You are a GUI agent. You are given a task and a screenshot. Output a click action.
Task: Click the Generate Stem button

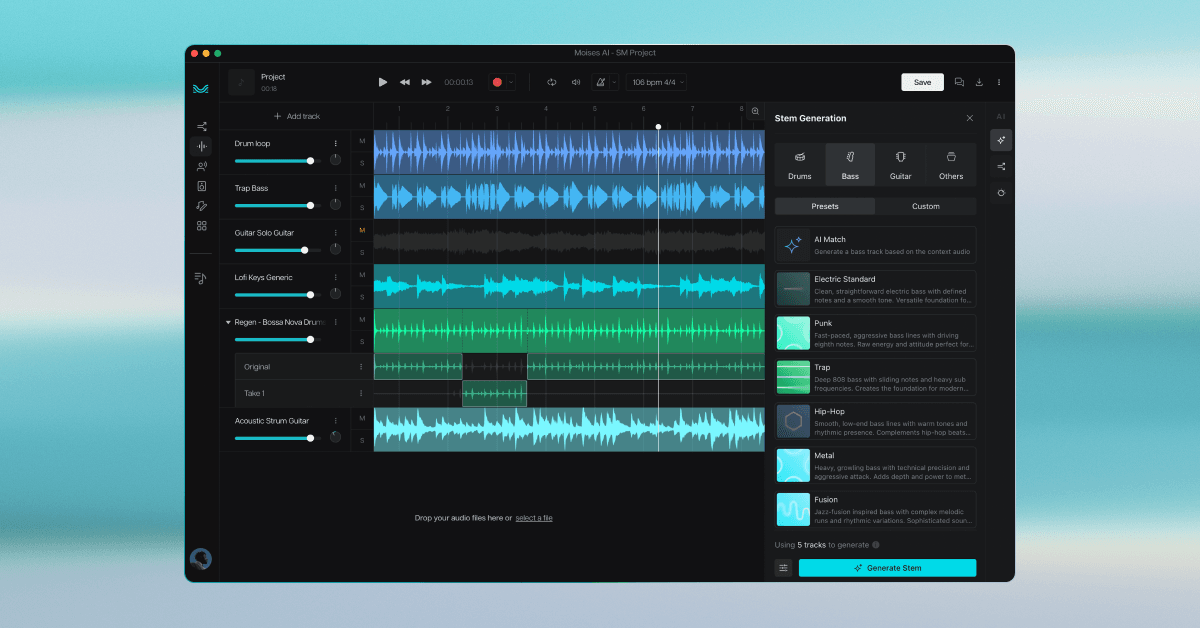tap(887, 568)
